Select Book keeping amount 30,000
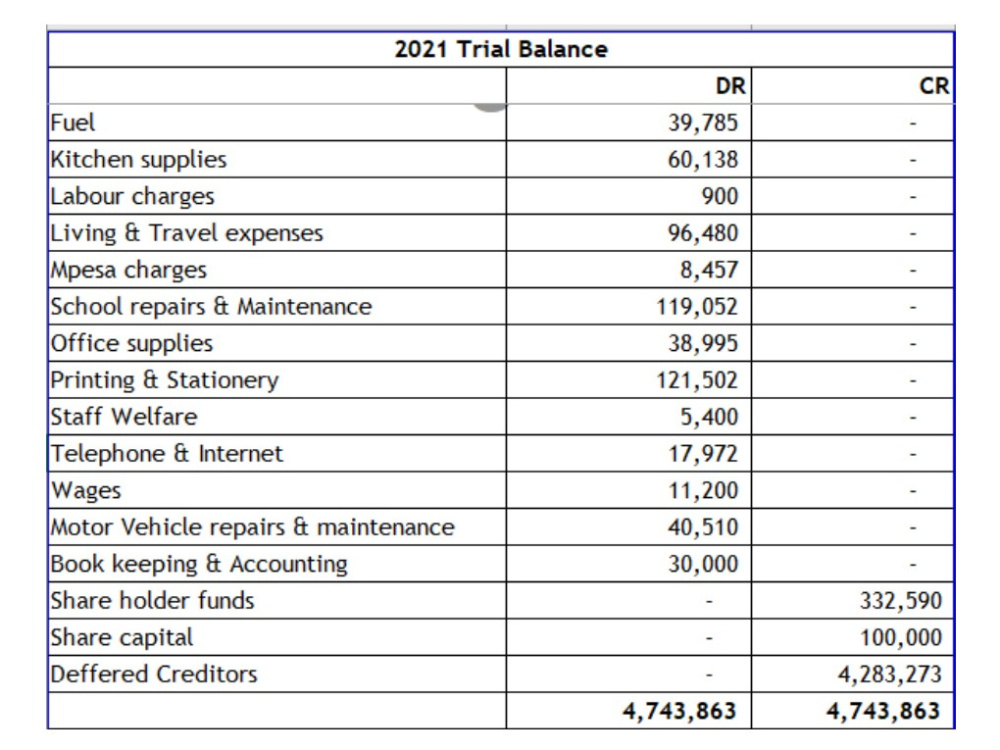Image resolution: width=1000 pixels, height=750 pixels. (x=703, y=564)
